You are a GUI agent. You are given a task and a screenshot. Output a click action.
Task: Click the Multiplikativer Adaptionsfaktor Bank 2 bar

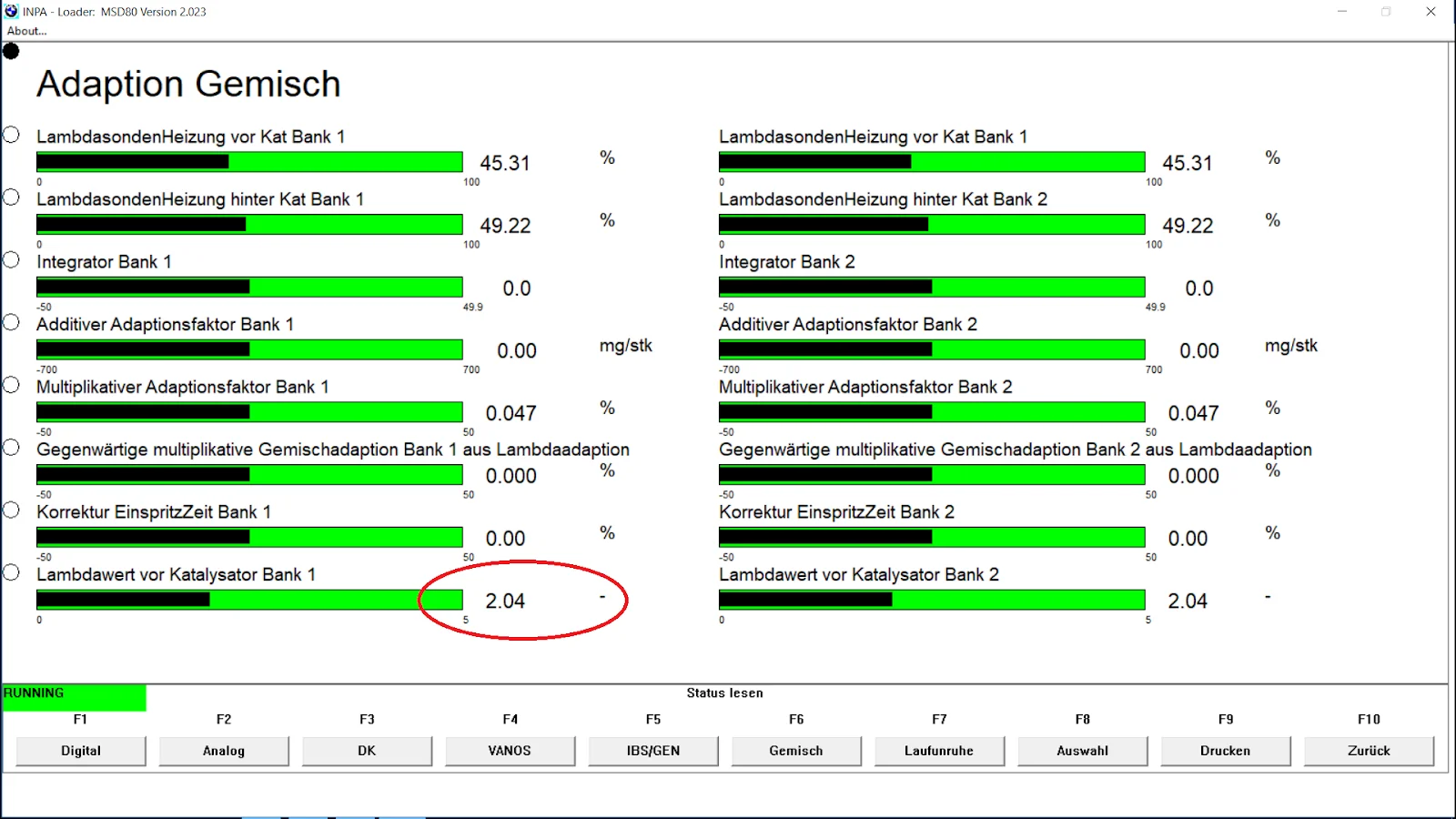pos(932,412)
